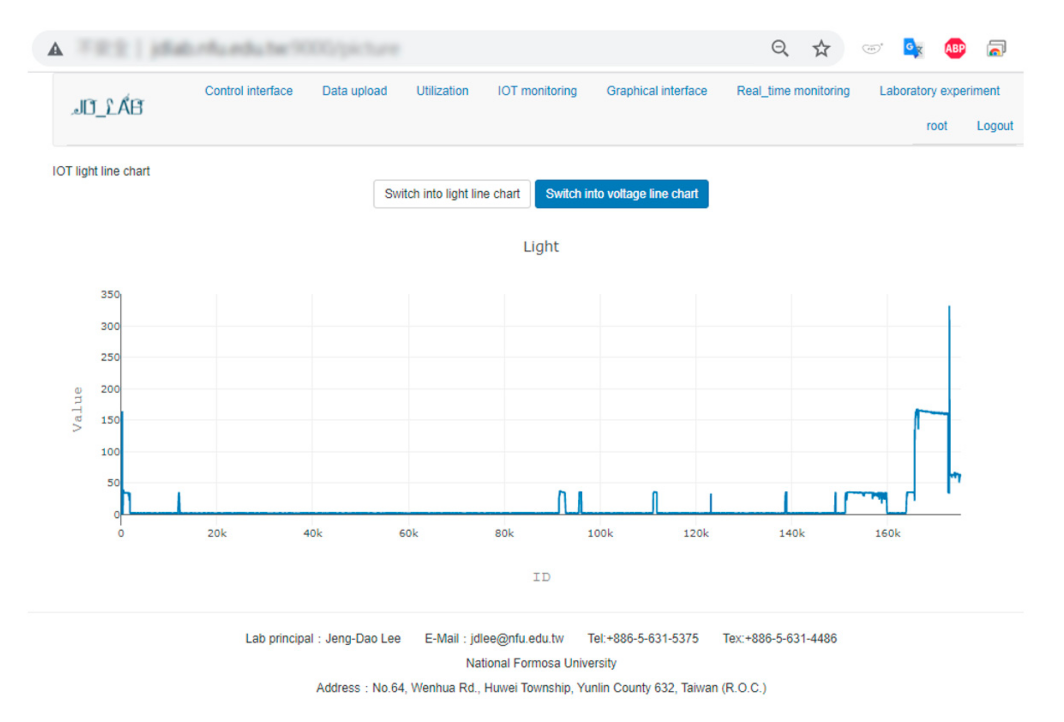
Task: Click the JD_LAB logo
Action: point(108,107)
